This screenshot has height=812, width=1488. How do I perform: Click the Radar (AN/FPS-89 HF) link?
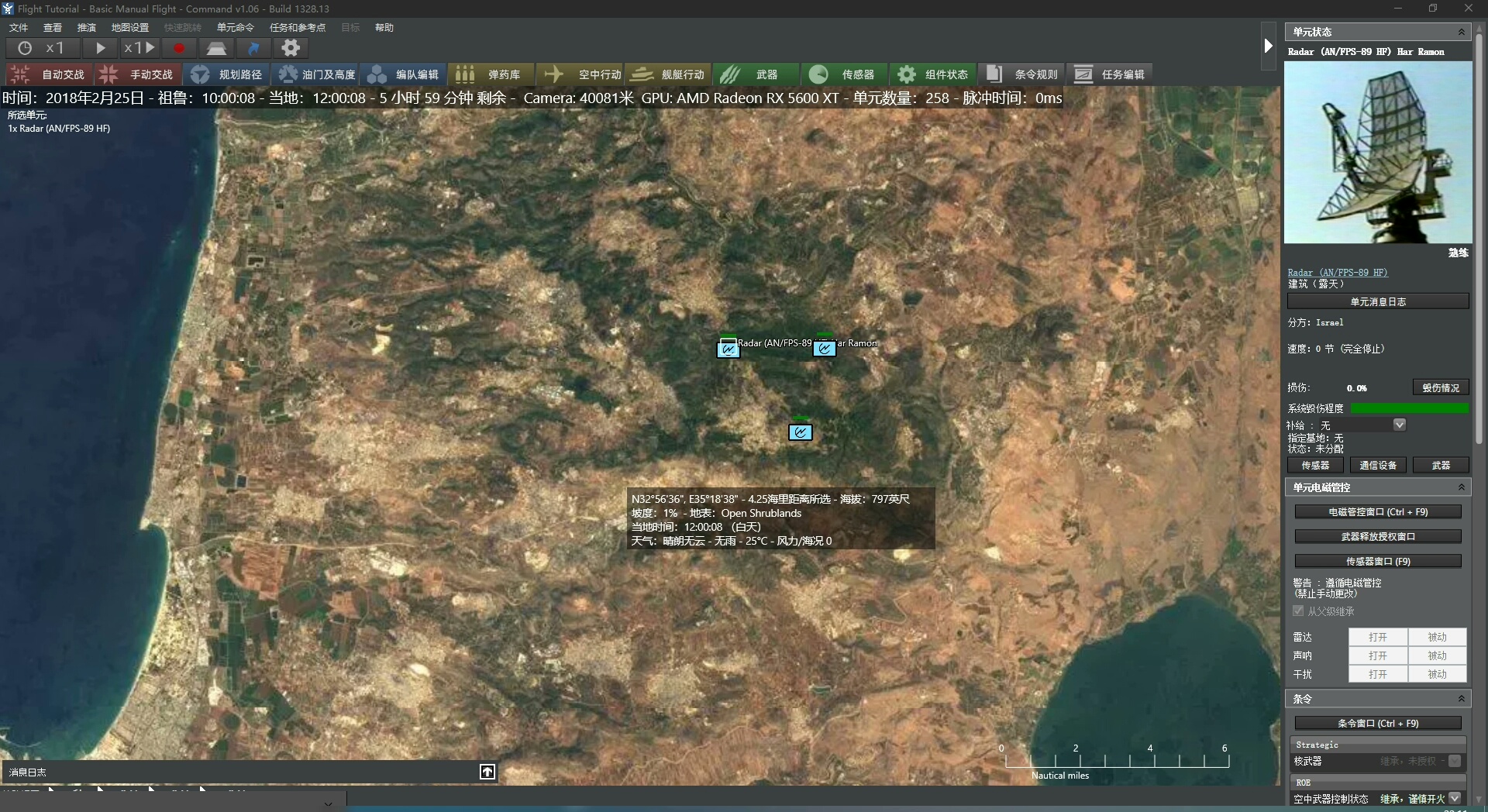(x=1337, y=273)
